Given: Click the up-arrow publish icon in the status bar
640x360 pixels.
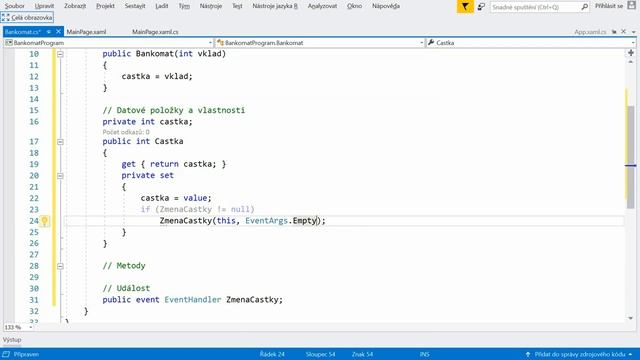Looking at the screenshot, I should coord(528,354).
